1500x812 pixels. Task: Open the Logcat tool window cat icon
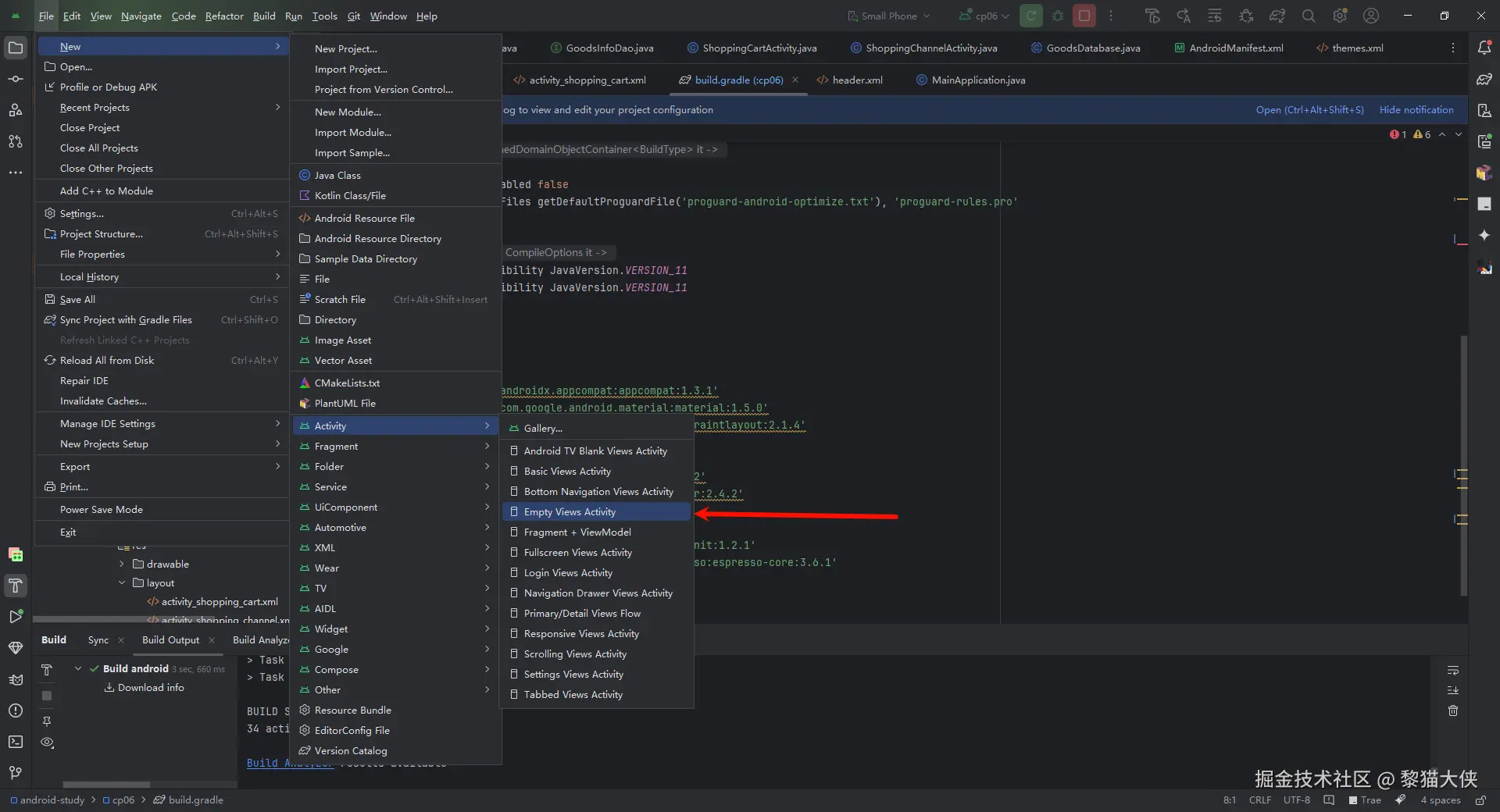[x=16, y=679]
